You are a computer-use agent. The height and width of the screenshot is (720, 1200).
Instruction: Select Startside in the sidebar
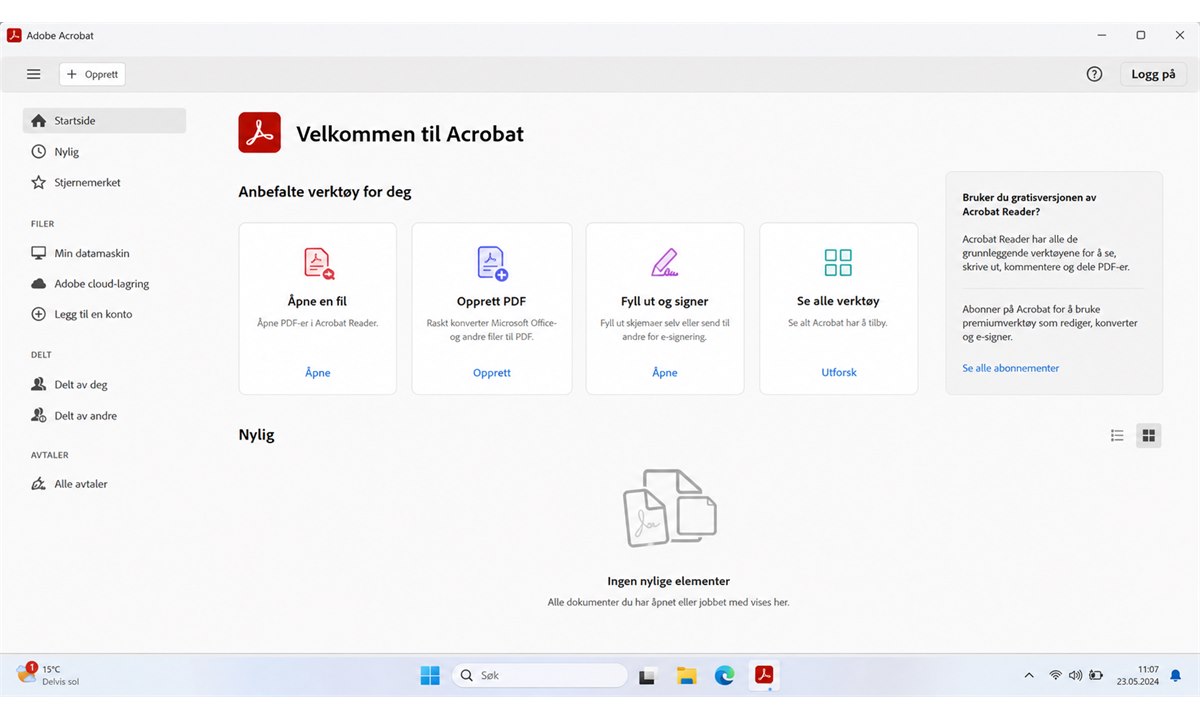point(104,121)
